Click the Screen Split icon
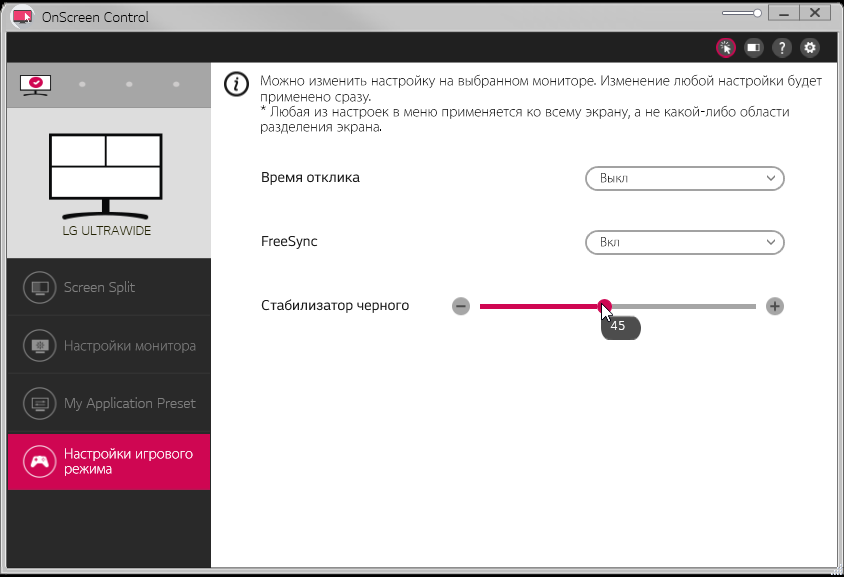Image resolution: width=844 pixels, height=577 pixels. (x=39, y=287)
